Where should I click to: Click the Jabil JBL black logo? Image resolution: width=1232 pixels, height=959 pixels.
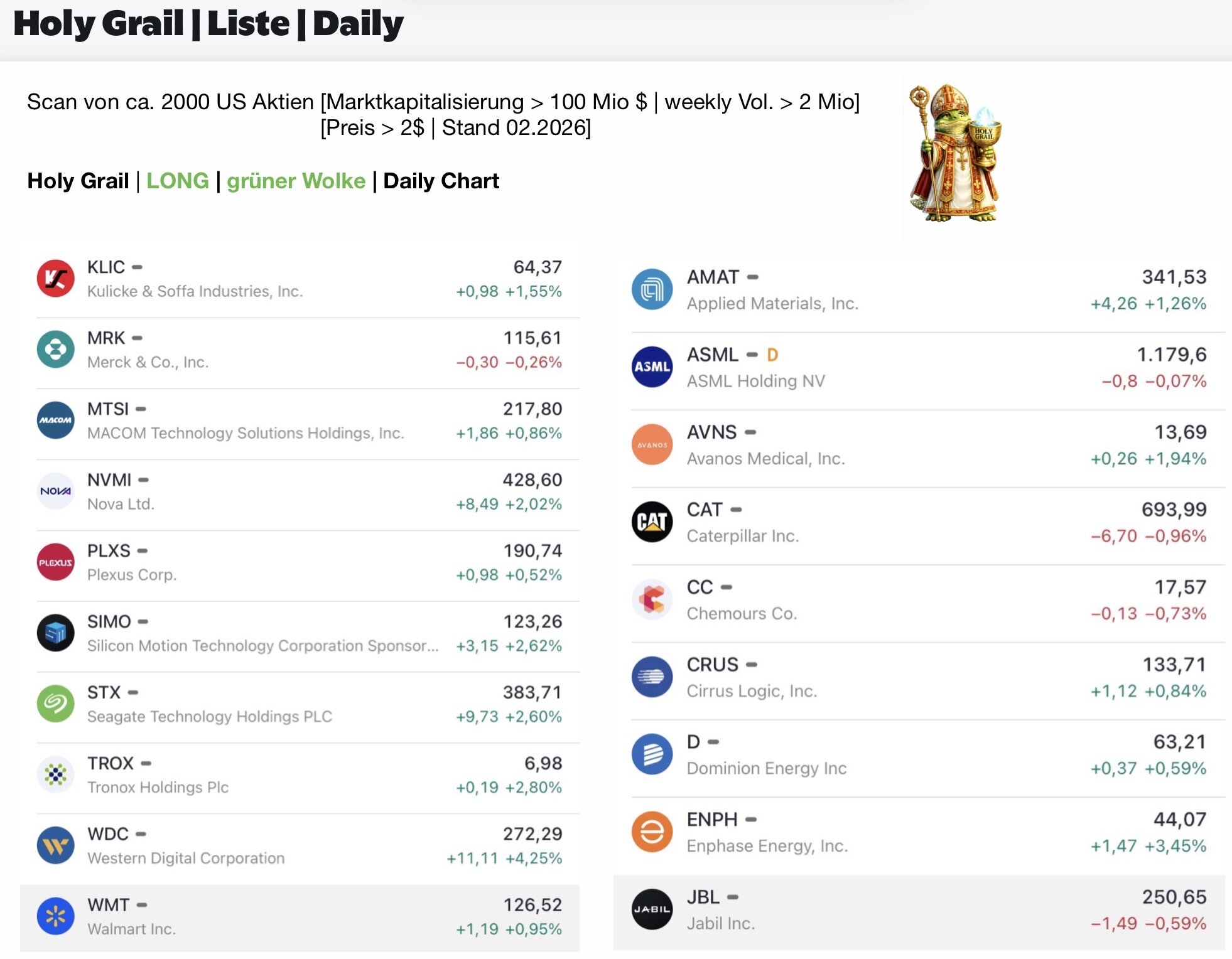(652, 909)
